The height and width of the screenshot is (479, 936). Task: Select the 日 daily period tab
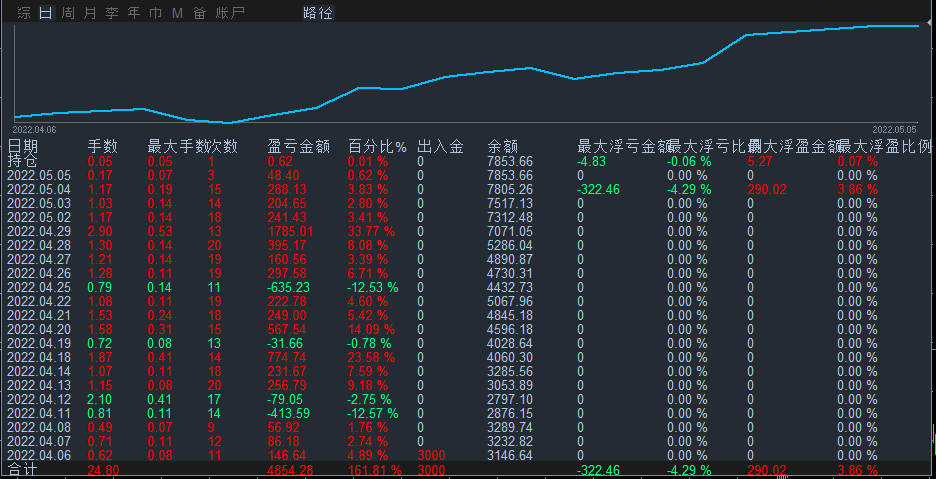point(46,13)
